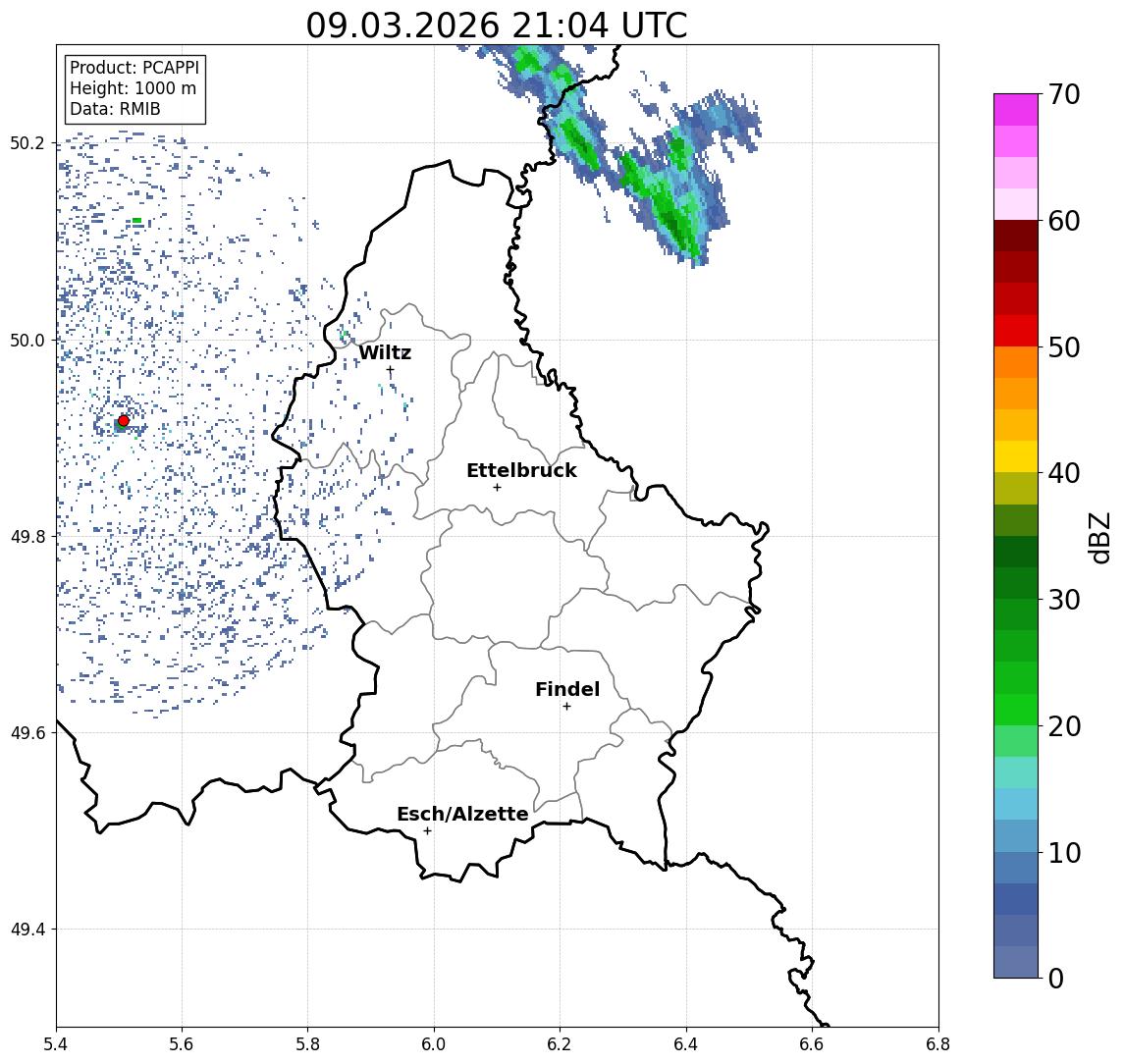Screen dimensions: 1124x1064
Task: Click the latitude axis label 50.2
Action: (x=27, y=143)
